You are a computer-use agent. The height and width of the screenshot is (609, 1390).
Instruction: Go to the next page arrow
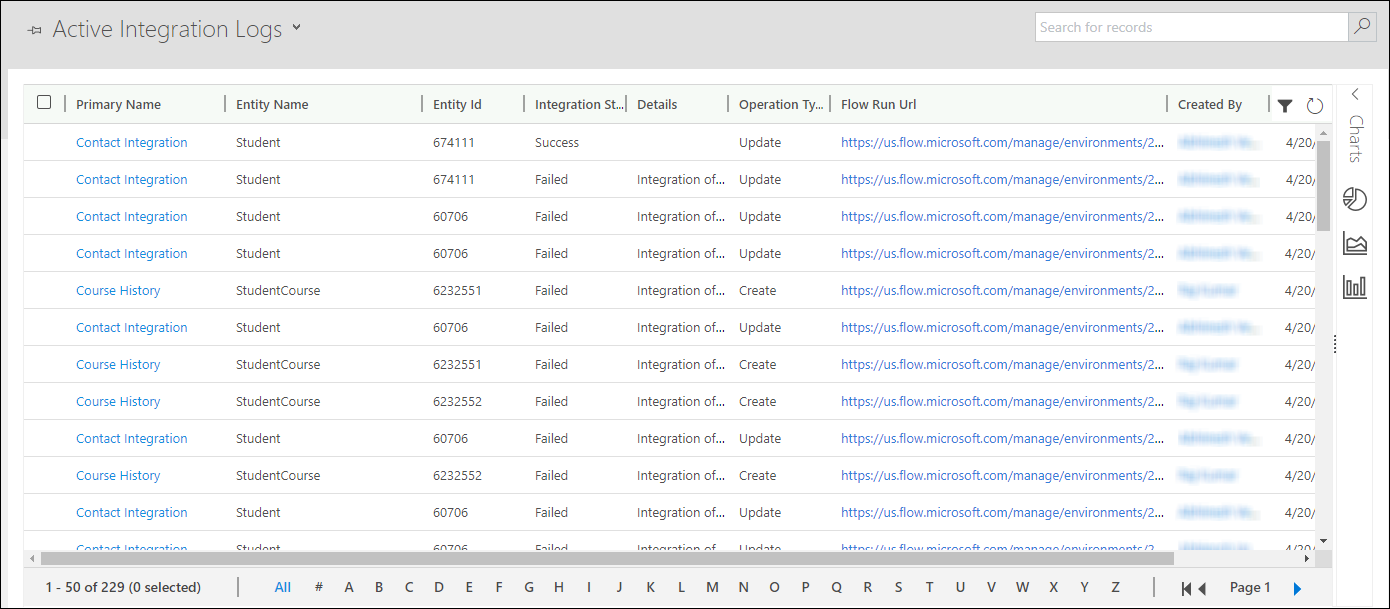1297,588
